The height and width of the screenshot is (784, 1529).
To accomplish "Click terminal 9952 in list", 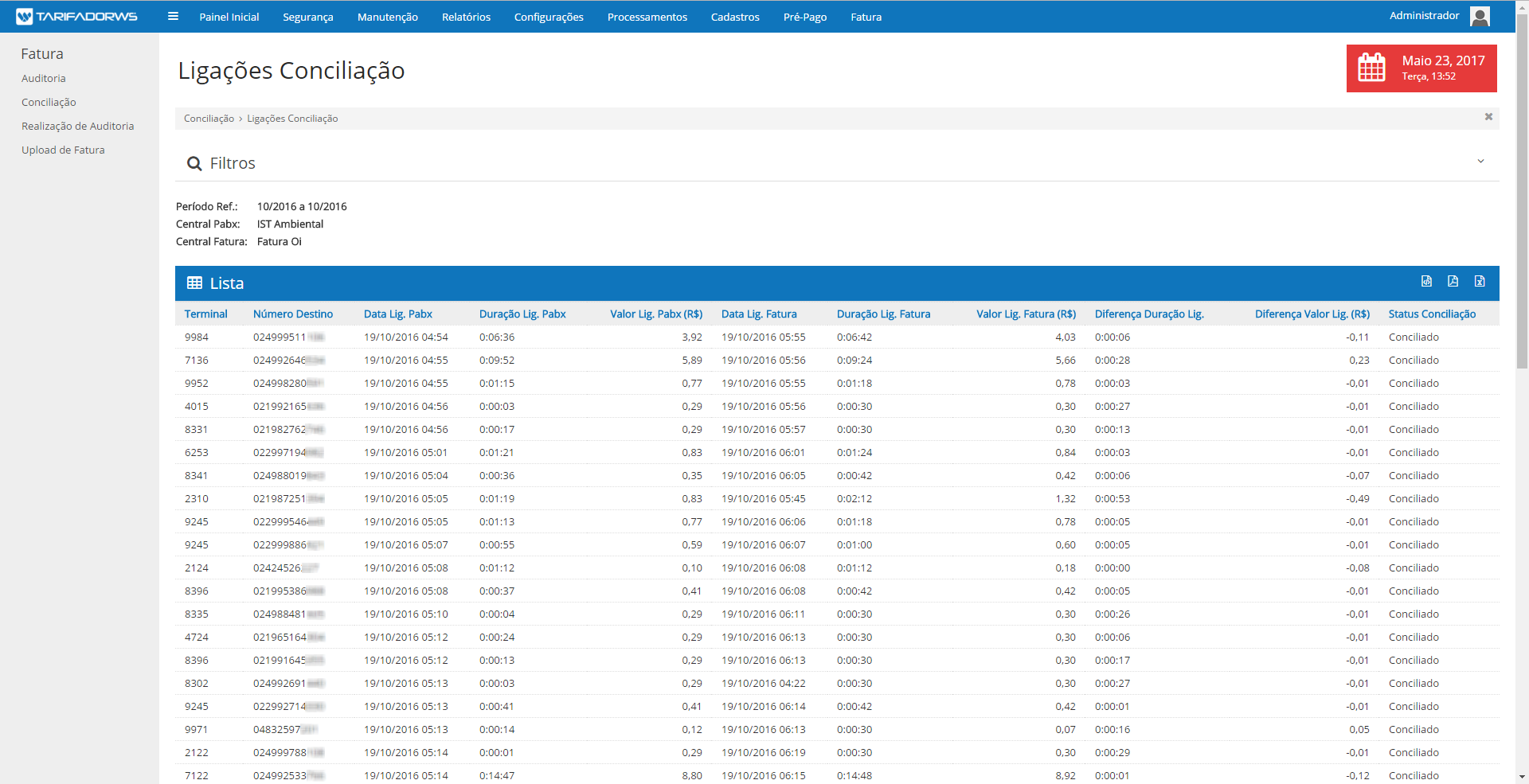I will (x=196, y=383).
